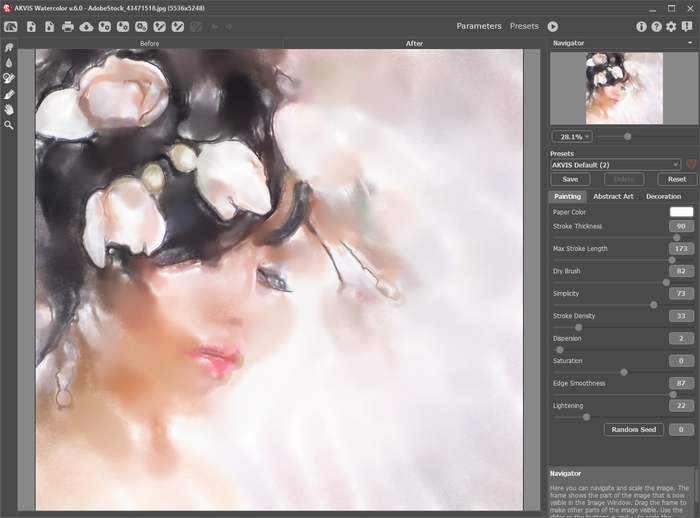Viewport: 700px width, 518px height.
Task: Open notifications/news icon
Action: 687,27
